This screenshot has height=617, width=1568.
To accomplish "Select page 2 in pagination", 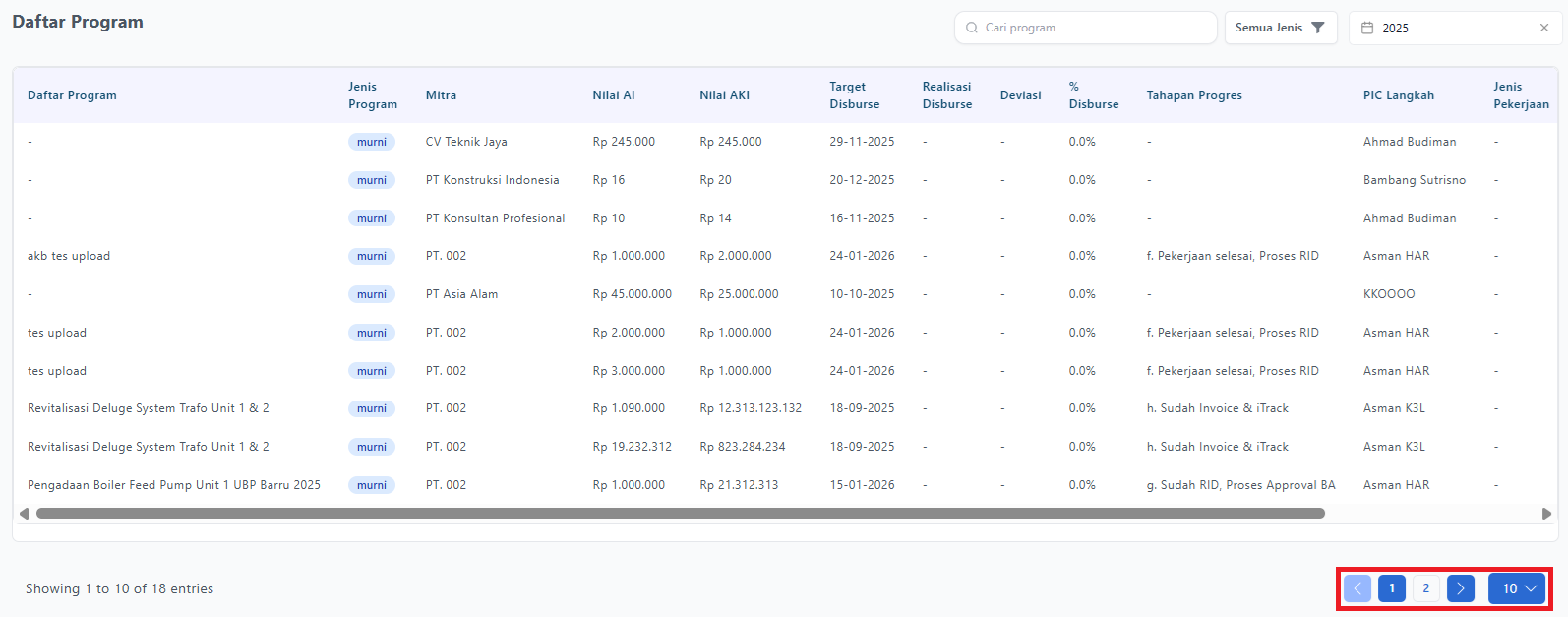I will pos(1426,588).
